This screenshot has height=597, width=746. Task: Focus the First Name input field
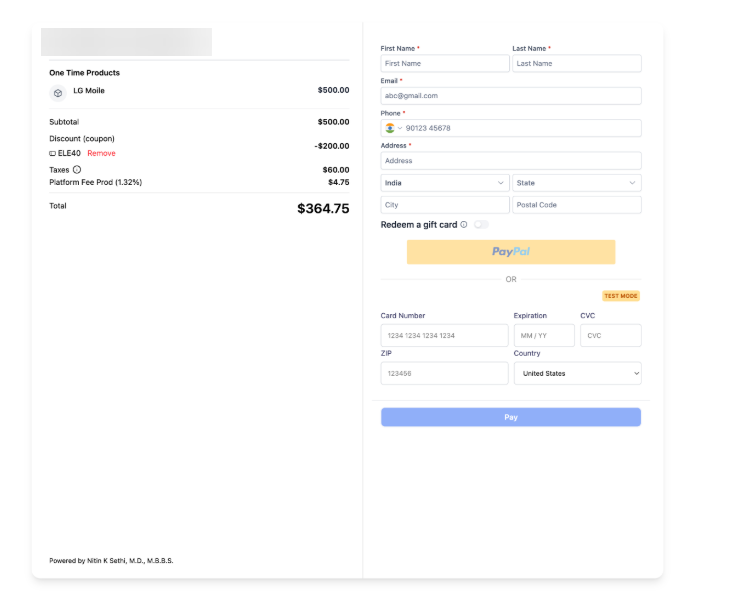[x=445, y=63]
